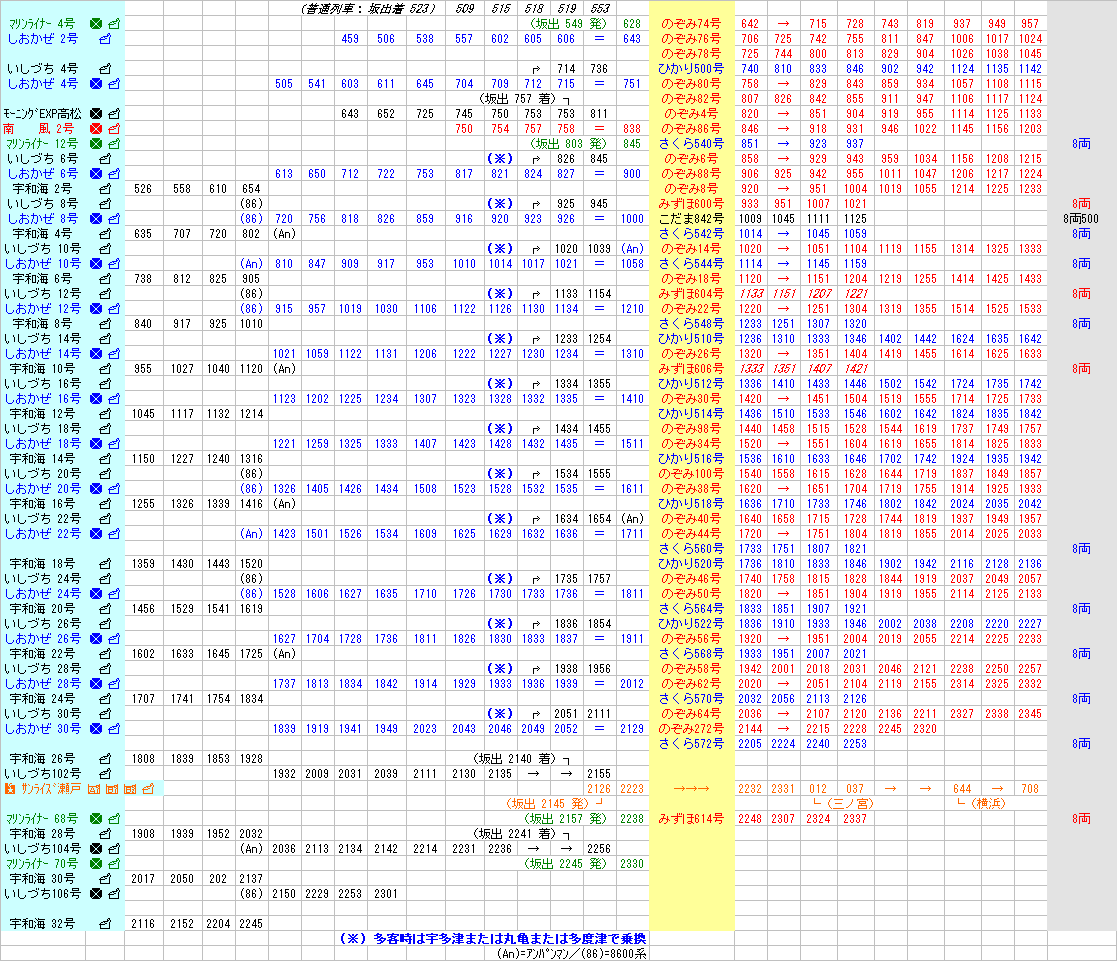Click the モーニングEXP高松 train name
Viewport: 1117px width, 961px height.
43,113
